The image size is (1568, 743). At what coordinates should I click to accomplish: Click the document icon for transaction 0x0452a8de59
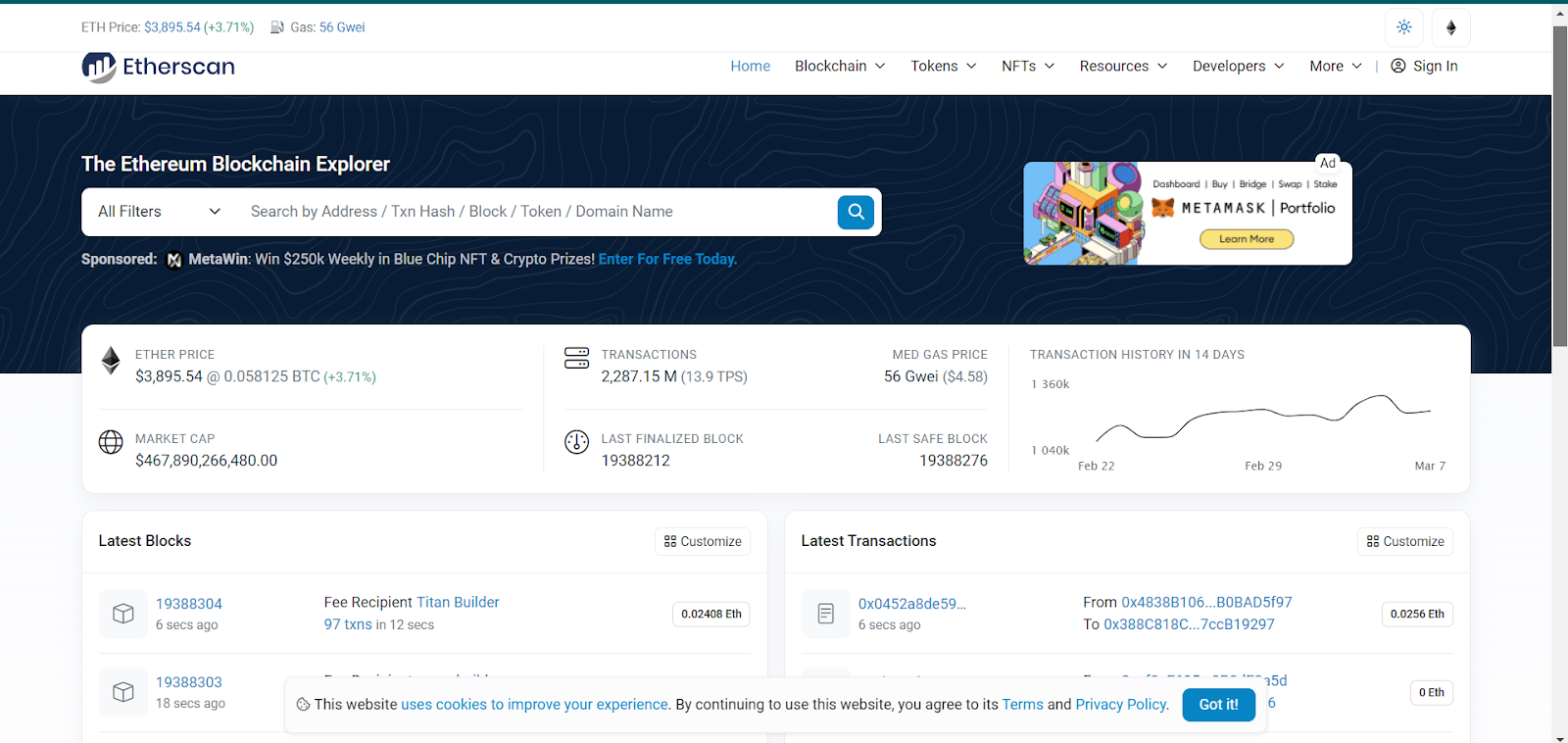(x=826, y=614)
